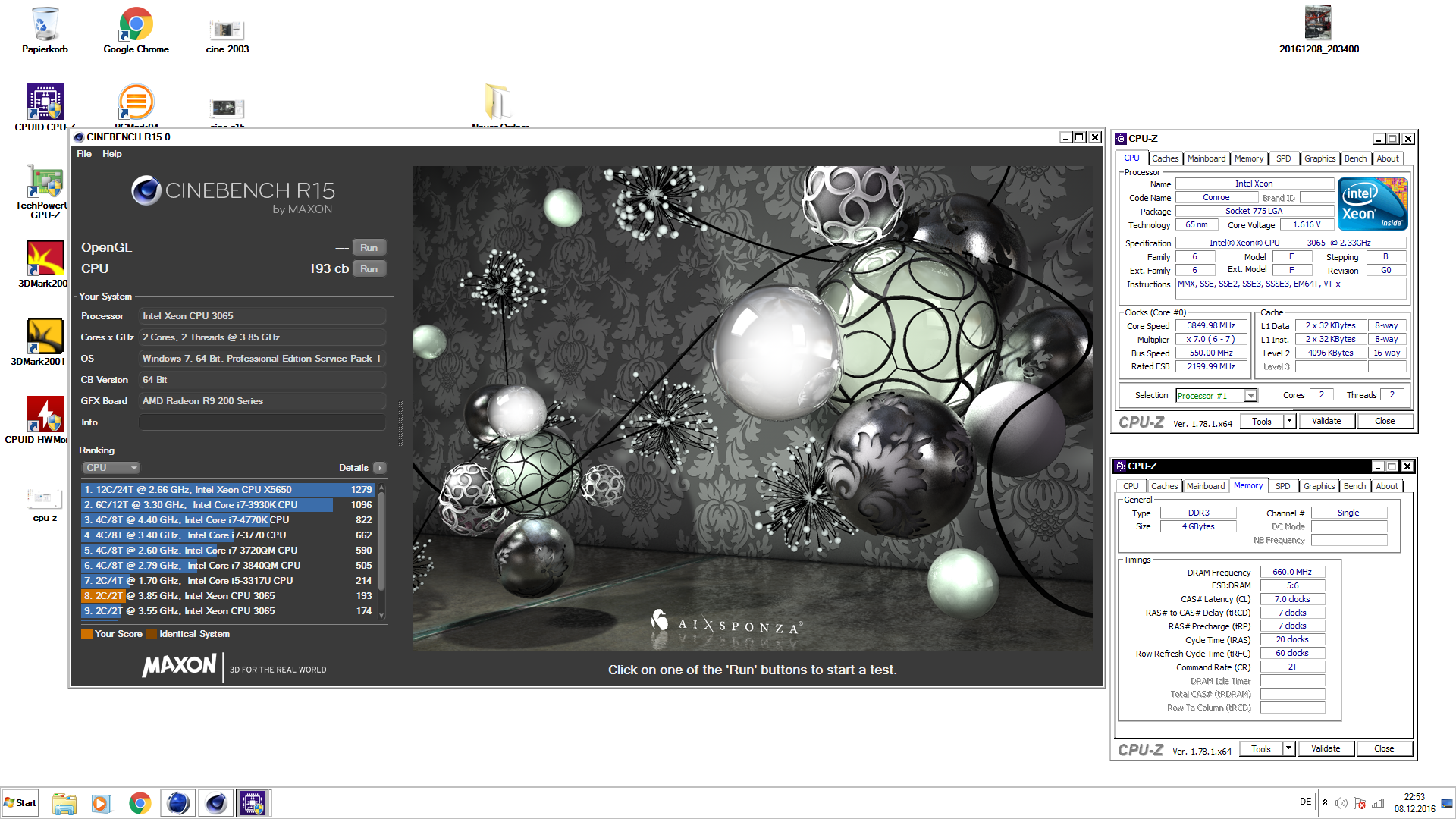Open SPD tab in lower CPU-Z
Viewport: 1456px width, 819px height.
click(1282, 486)
